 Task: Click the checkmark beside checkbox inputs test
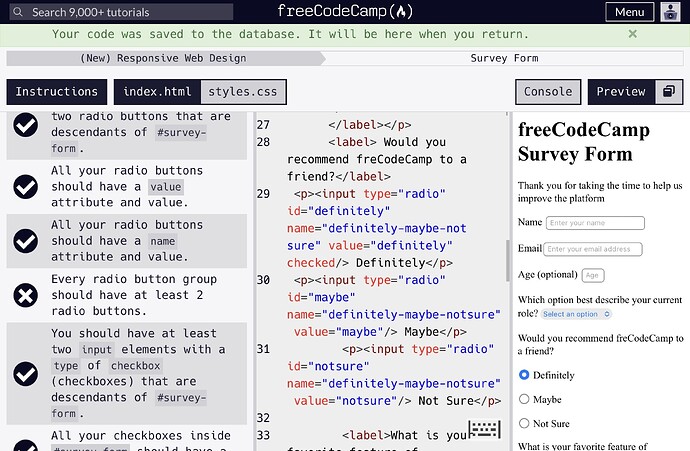tap(26, 374)
